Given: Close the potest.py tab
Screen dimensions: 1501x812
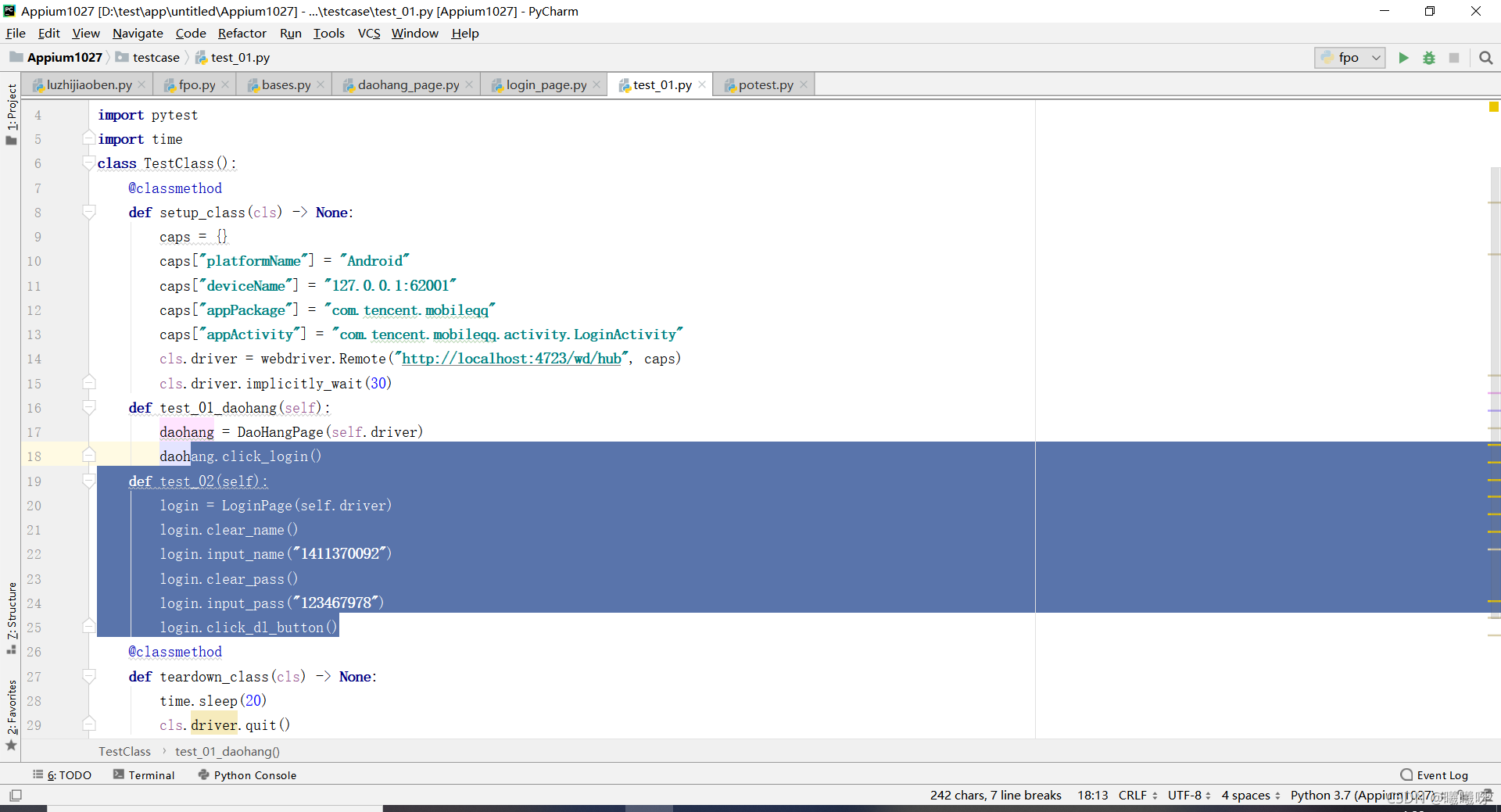Looking at the screenshot, I should (x=804, y=84).
